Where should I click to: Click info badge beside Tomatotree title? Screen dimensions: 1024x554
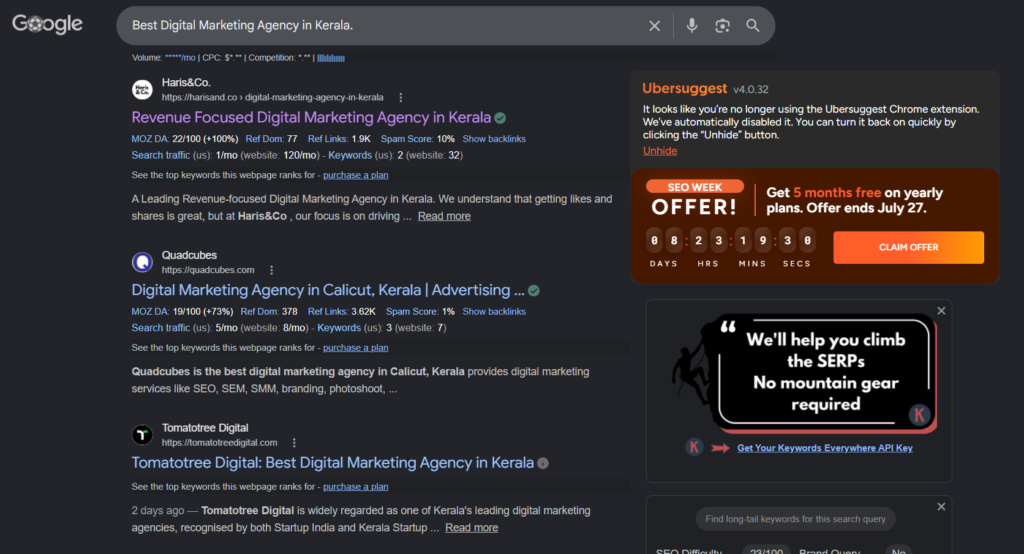pos(543,463)
